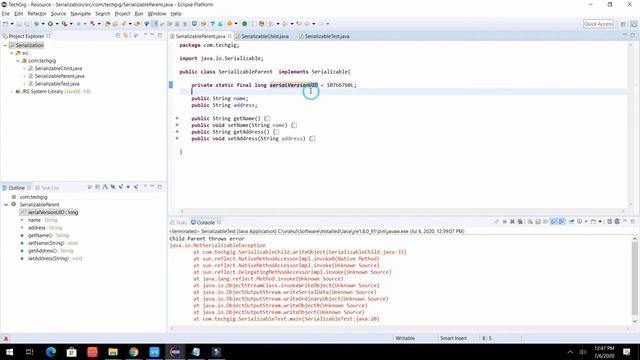Viewport: 640px width, 360px height.
Task: Collapse the src folder node
Action: pyautogui.click(x=11, y=53)
